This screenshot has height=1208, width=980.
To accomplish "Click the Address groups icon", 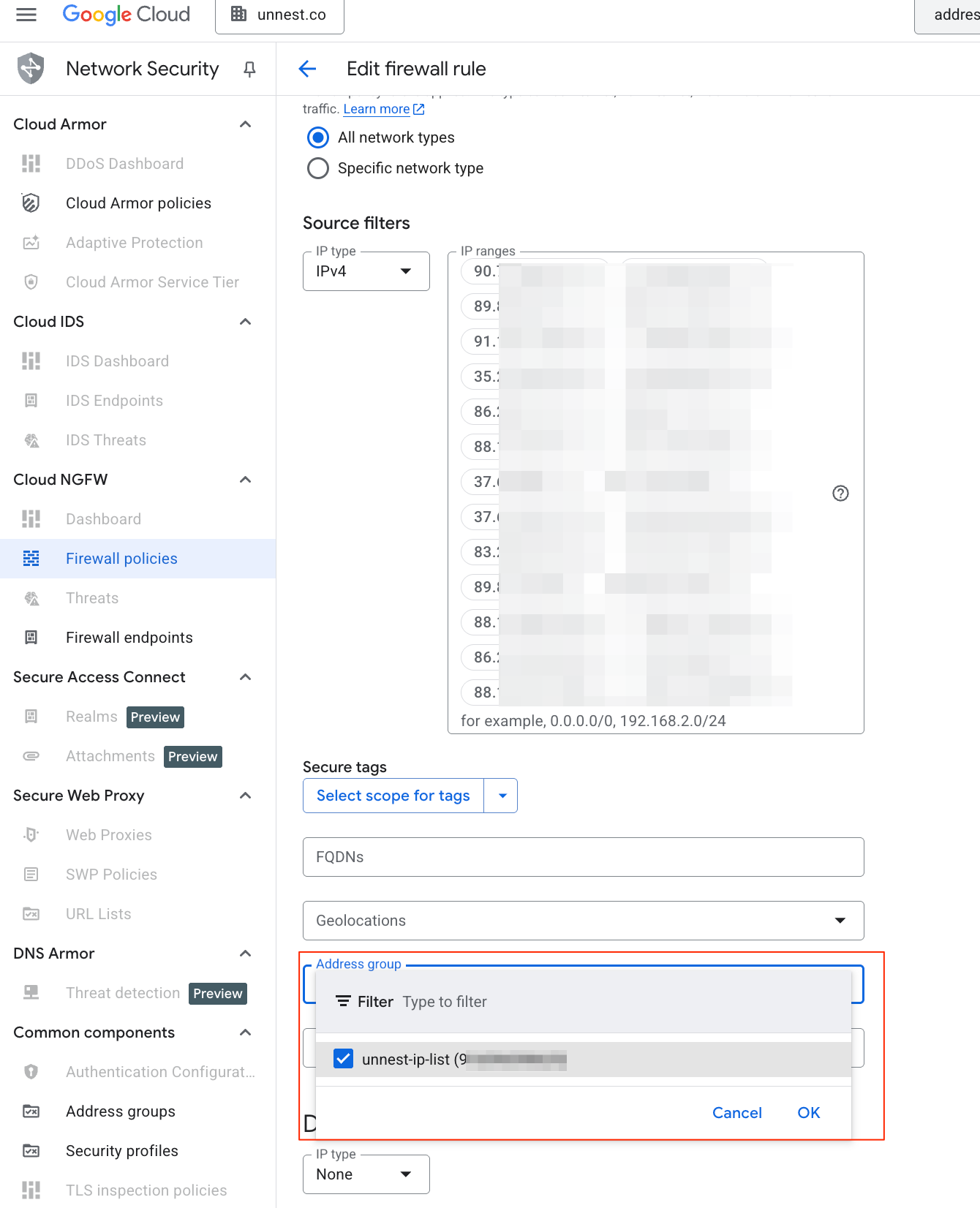I will (x=31, y=1111).
